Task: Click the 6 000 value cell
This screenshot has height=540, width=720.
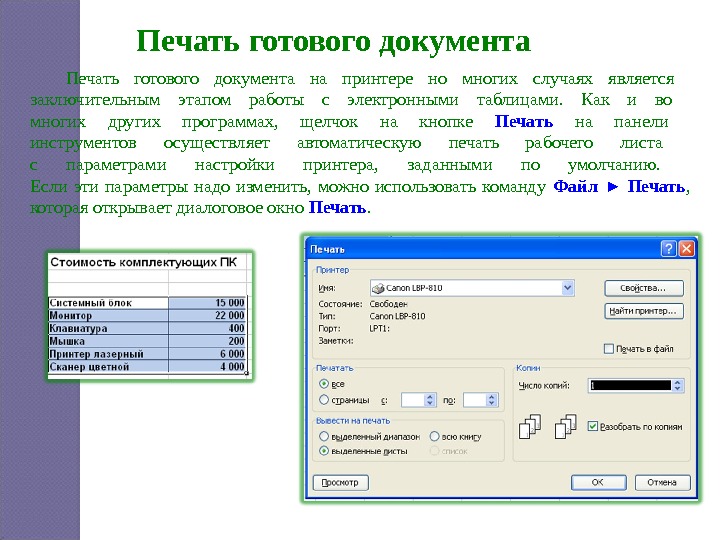Action: click(x=208, y=354)
